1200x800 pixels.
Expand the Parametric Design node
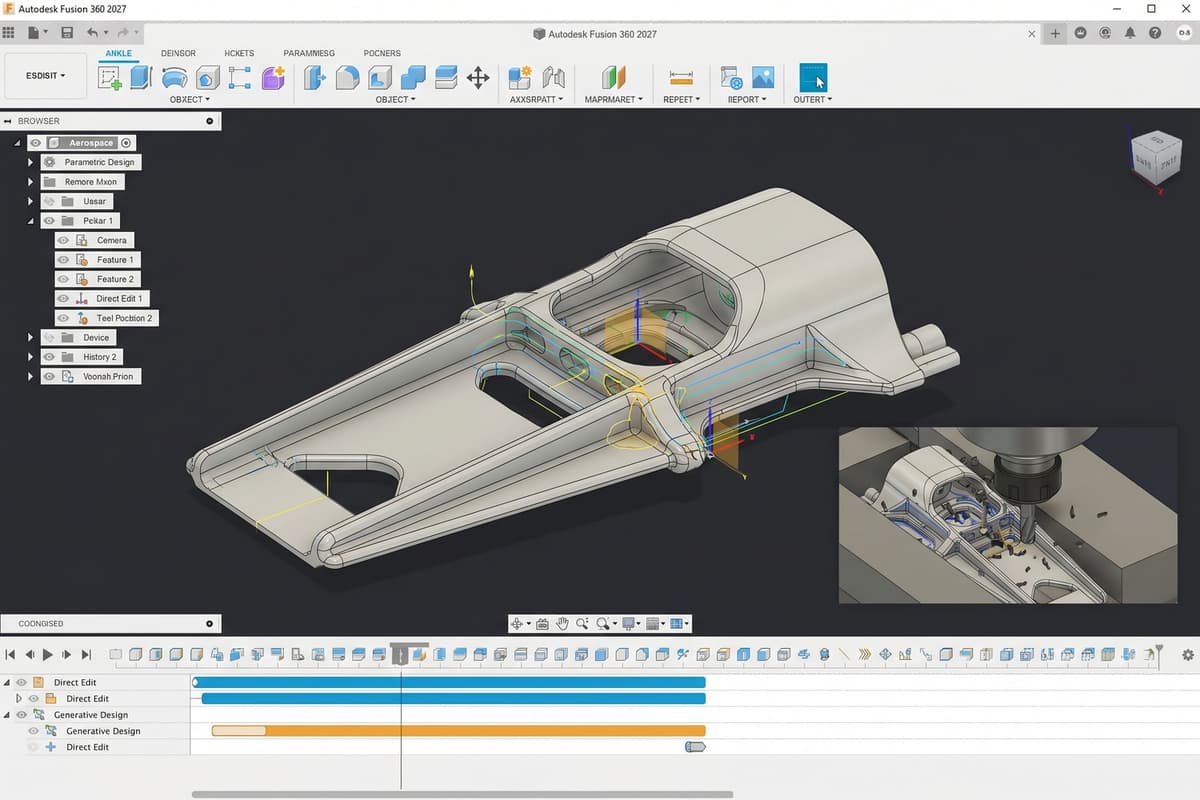click(31, 162)
